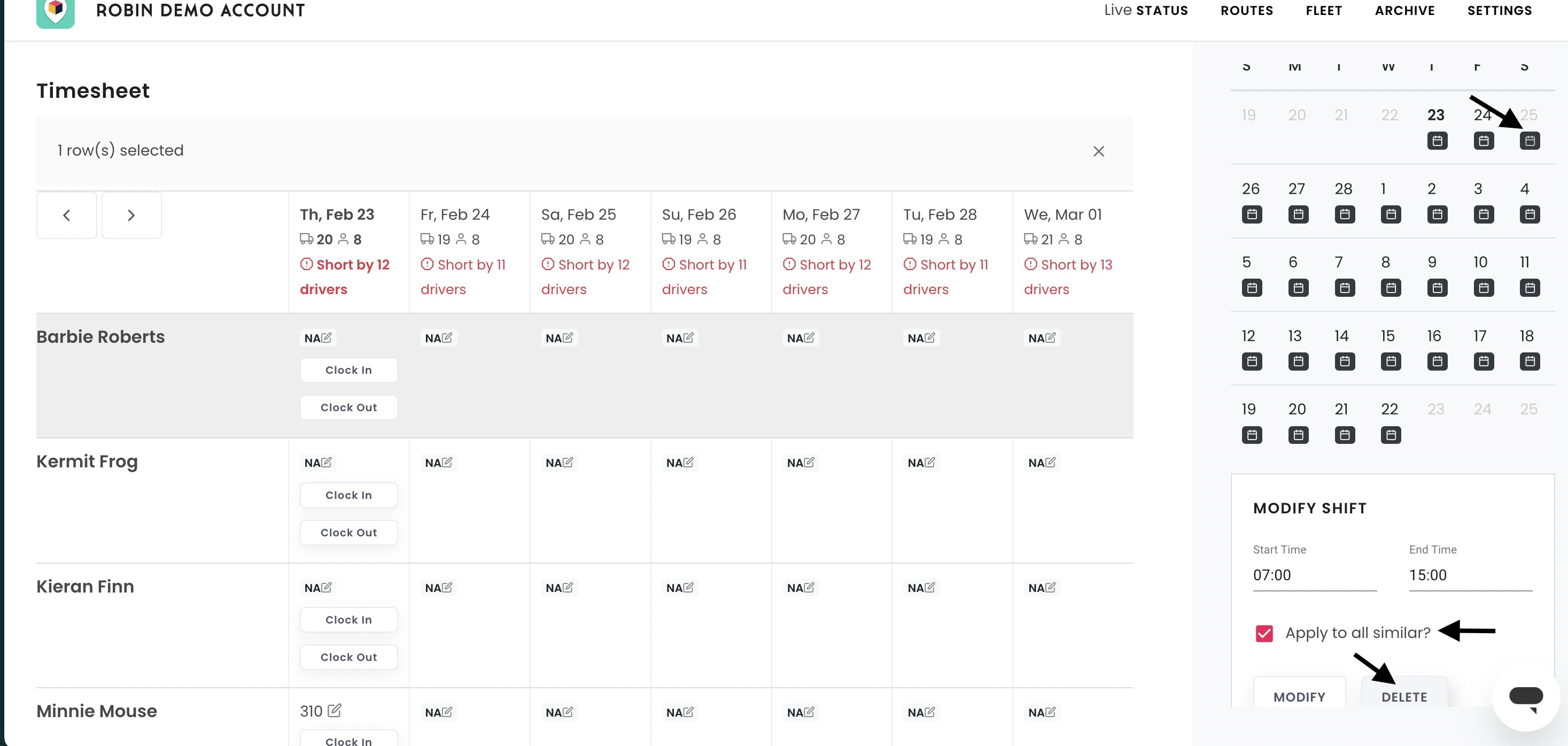Screen dimensions: 1568x746
Task: Open shift calendar icon under date 23
Action: pyautogui.click(x=1437, y=141)
